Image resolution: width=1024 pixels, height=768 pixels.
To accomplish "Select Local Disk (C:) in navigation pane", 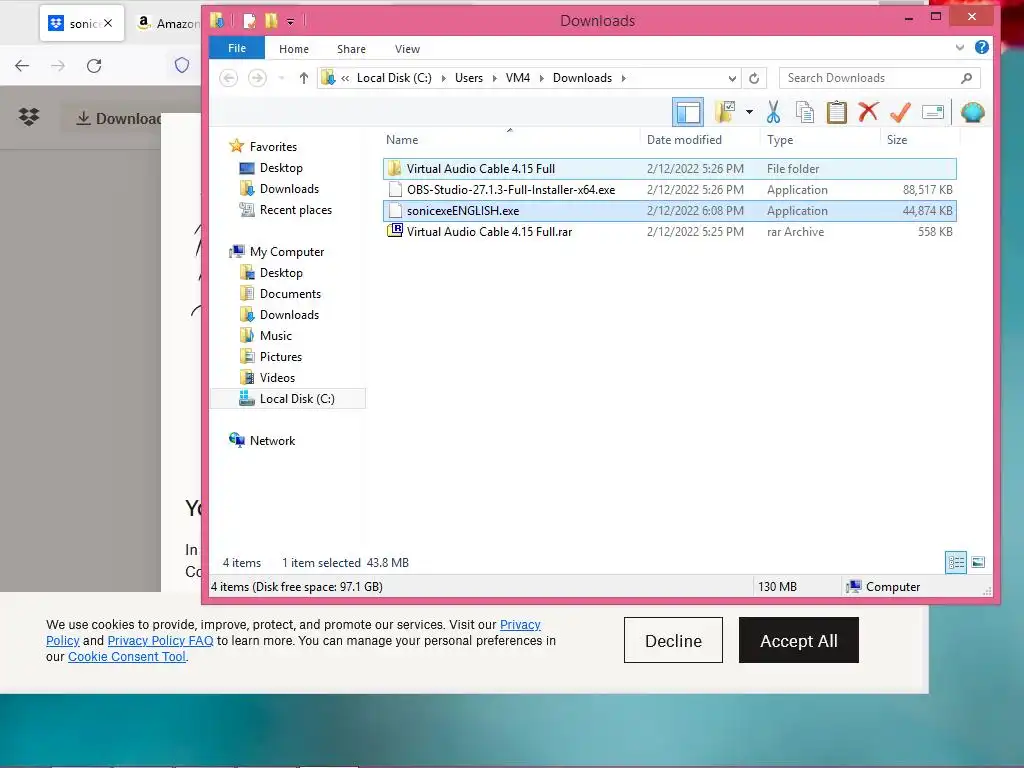I will 288,398.
